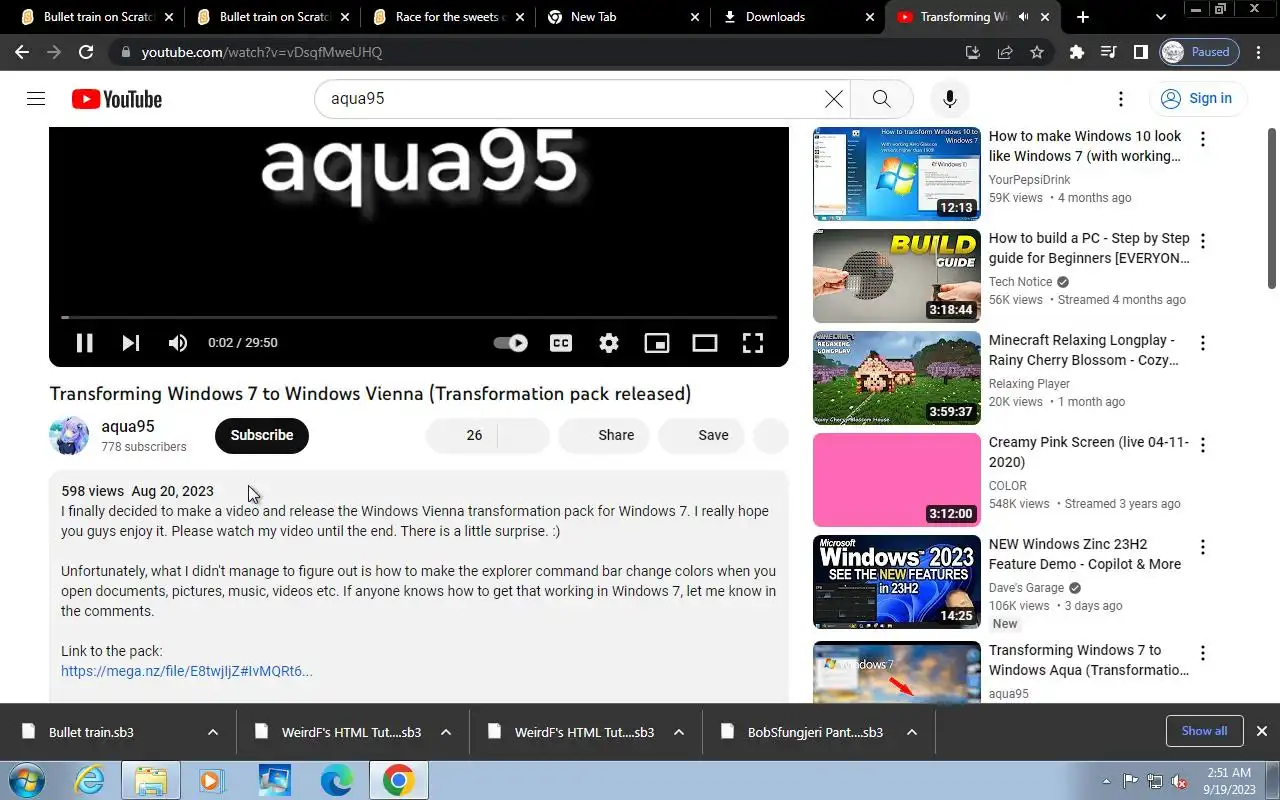
Task: Open the aqua95 channel name link
Action: pyautogui.click(x=128, y=426)
